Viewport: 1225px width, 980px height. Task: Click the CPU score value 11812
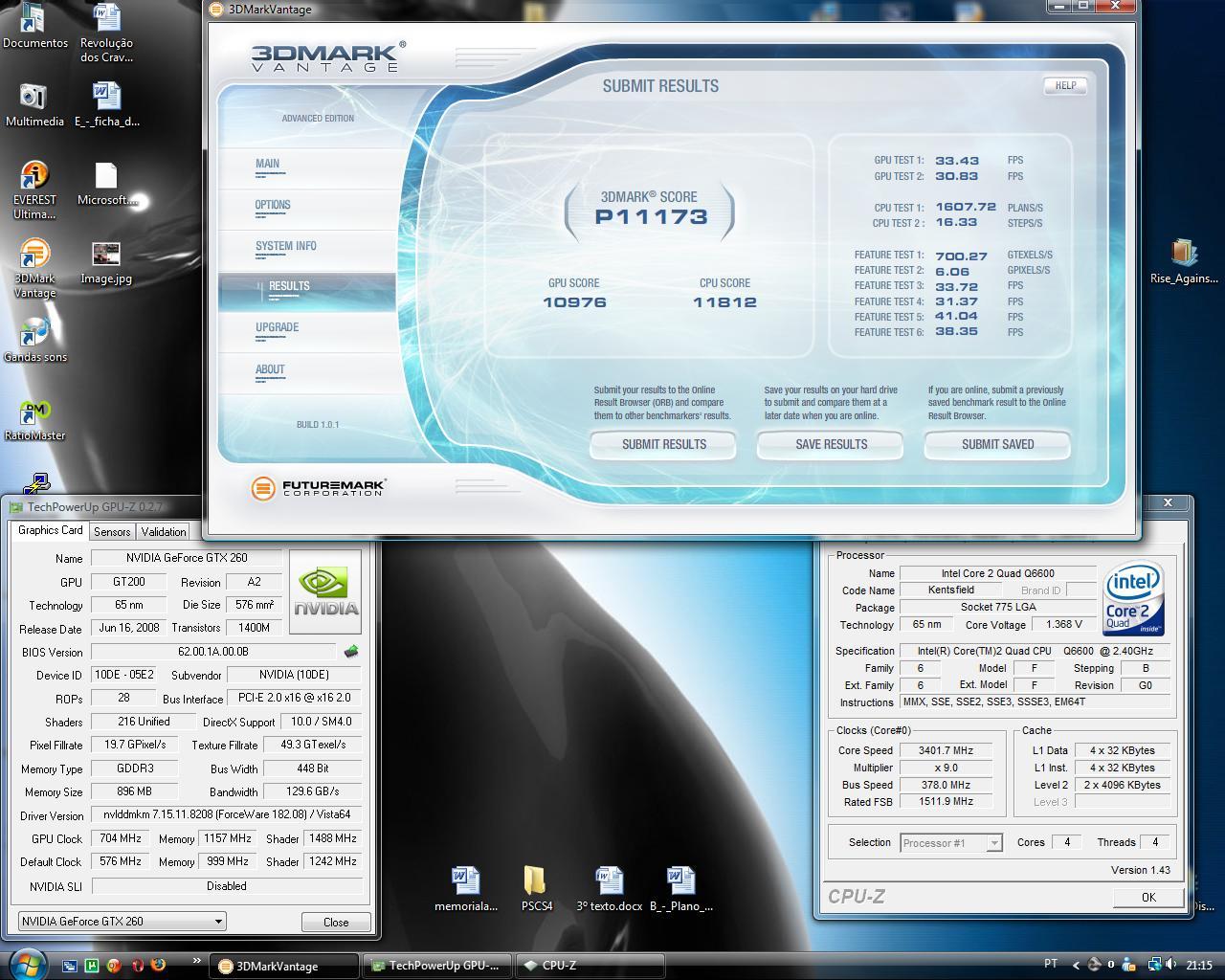click(x=724, y=302)
